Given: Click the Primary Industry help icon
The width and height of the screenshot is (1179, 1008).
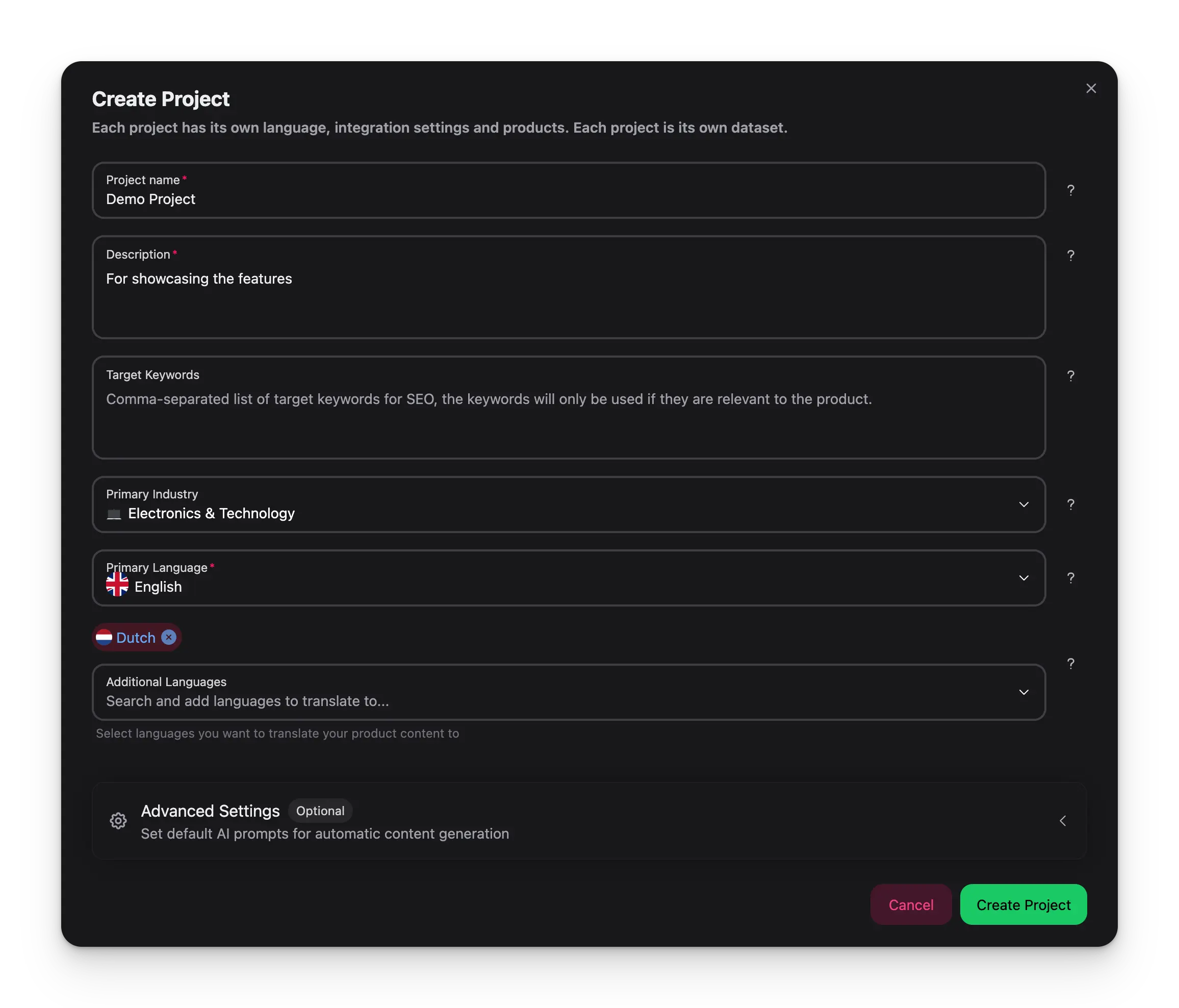Looking at the screenshot, I should [x=1071, y=505].
